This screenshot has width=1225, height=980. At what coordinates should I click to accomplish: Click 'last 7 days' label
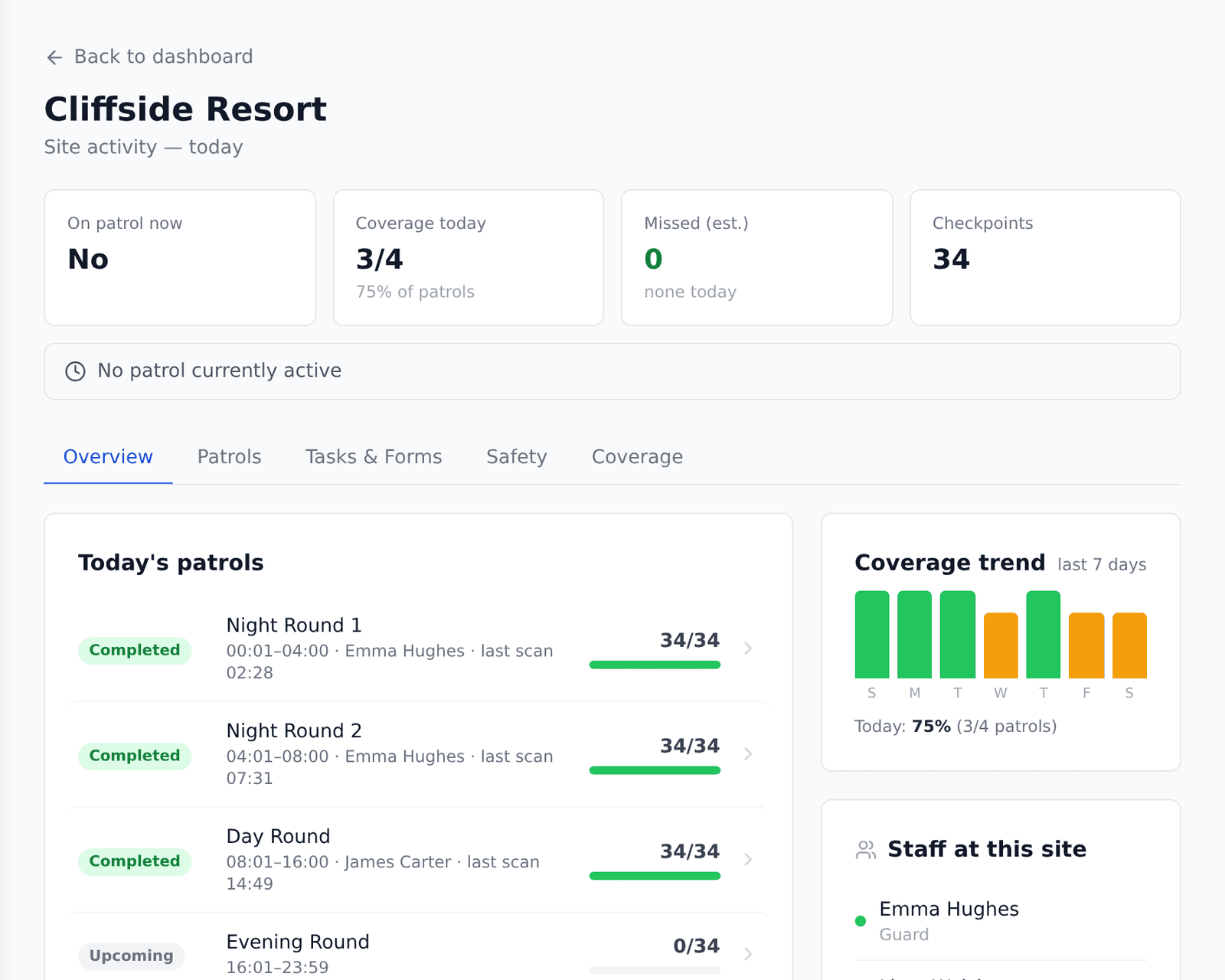pos(1102,565)
